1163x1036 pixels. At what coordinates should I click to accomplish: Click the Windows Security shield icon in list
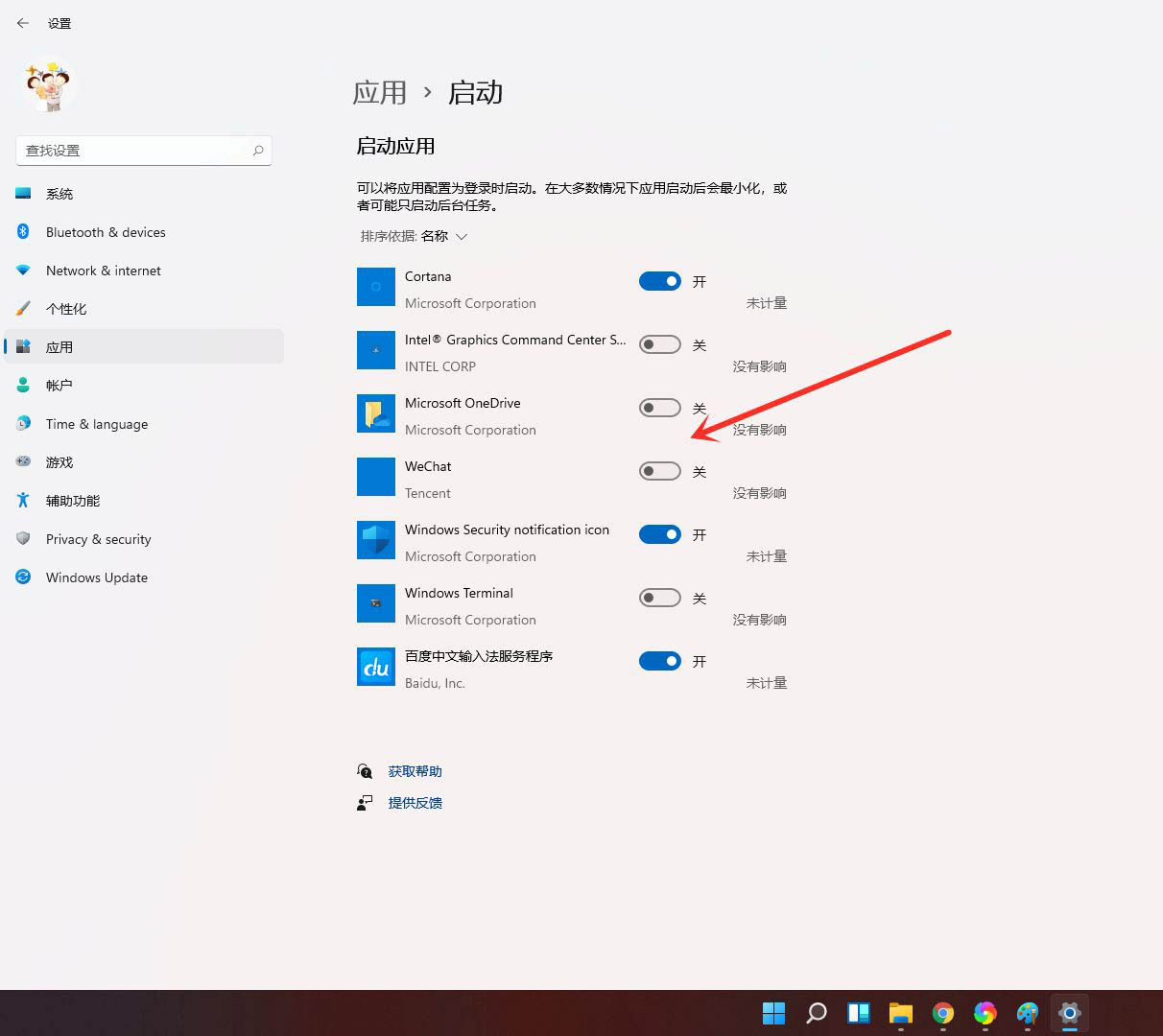point(375,540)
